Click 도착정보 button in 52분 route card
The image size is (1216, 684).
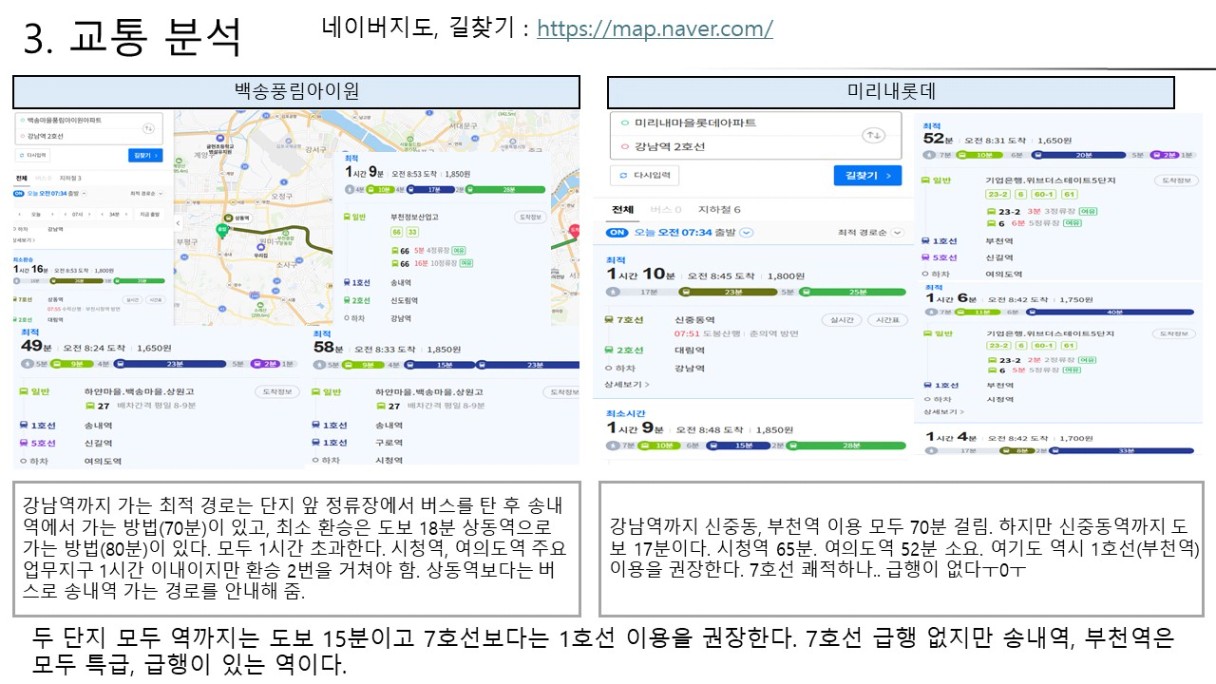click(1175, 180)
